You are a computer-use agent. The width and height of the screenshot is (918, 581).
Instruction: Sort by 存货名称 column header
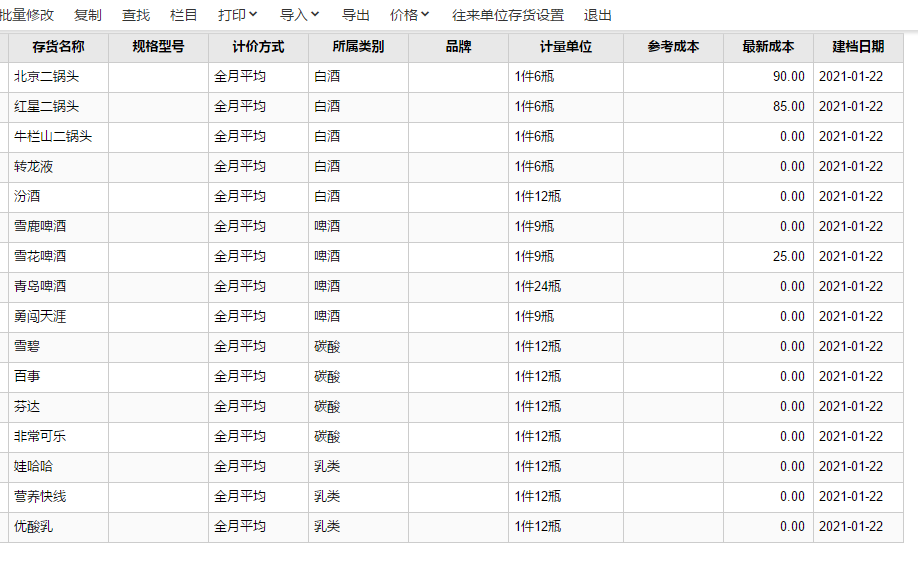[59, 47]
